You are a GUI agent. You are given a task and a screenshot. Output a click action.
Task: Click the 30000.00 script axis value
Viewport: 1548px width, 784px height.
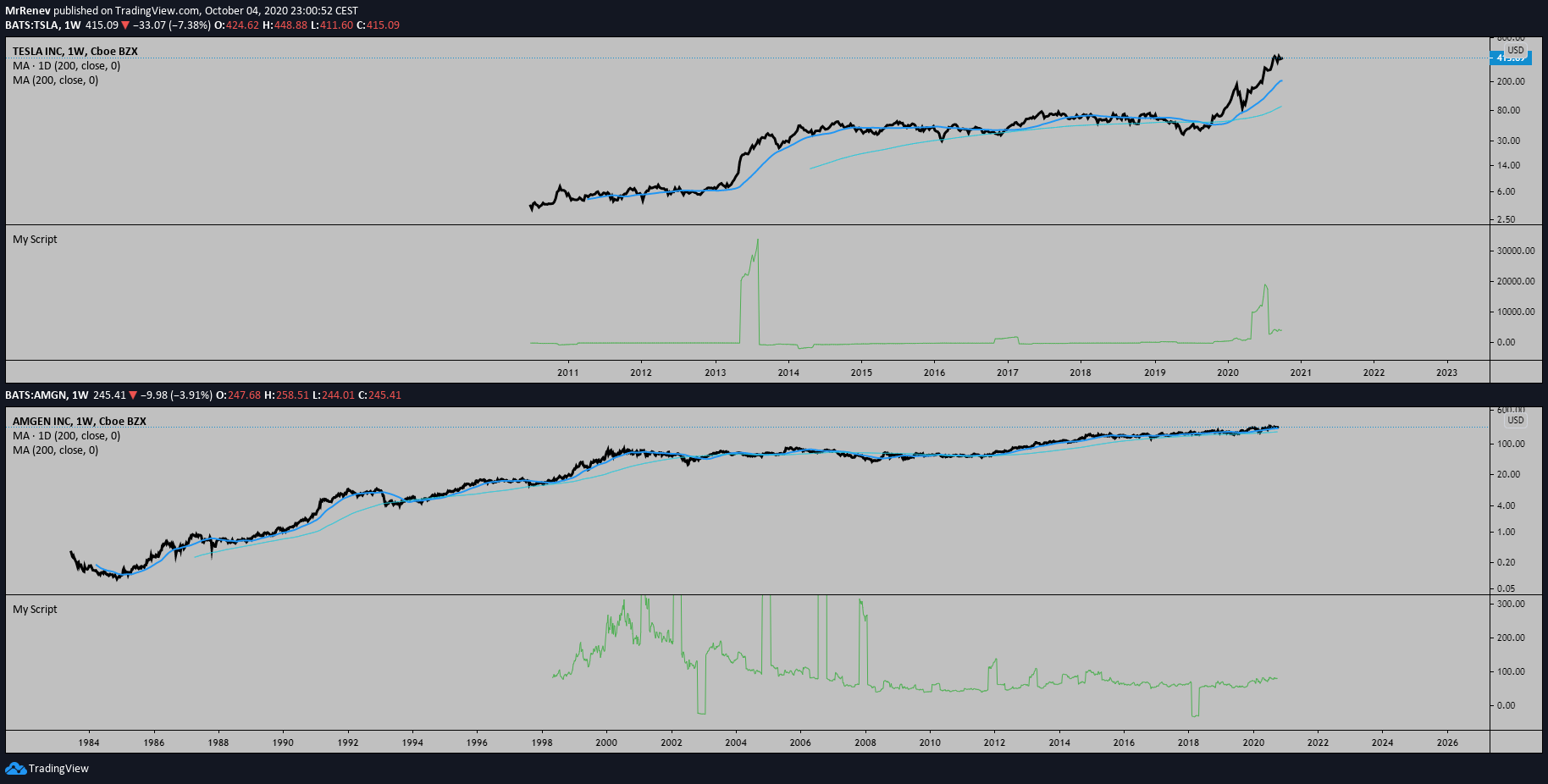[x=1516, y=251]
